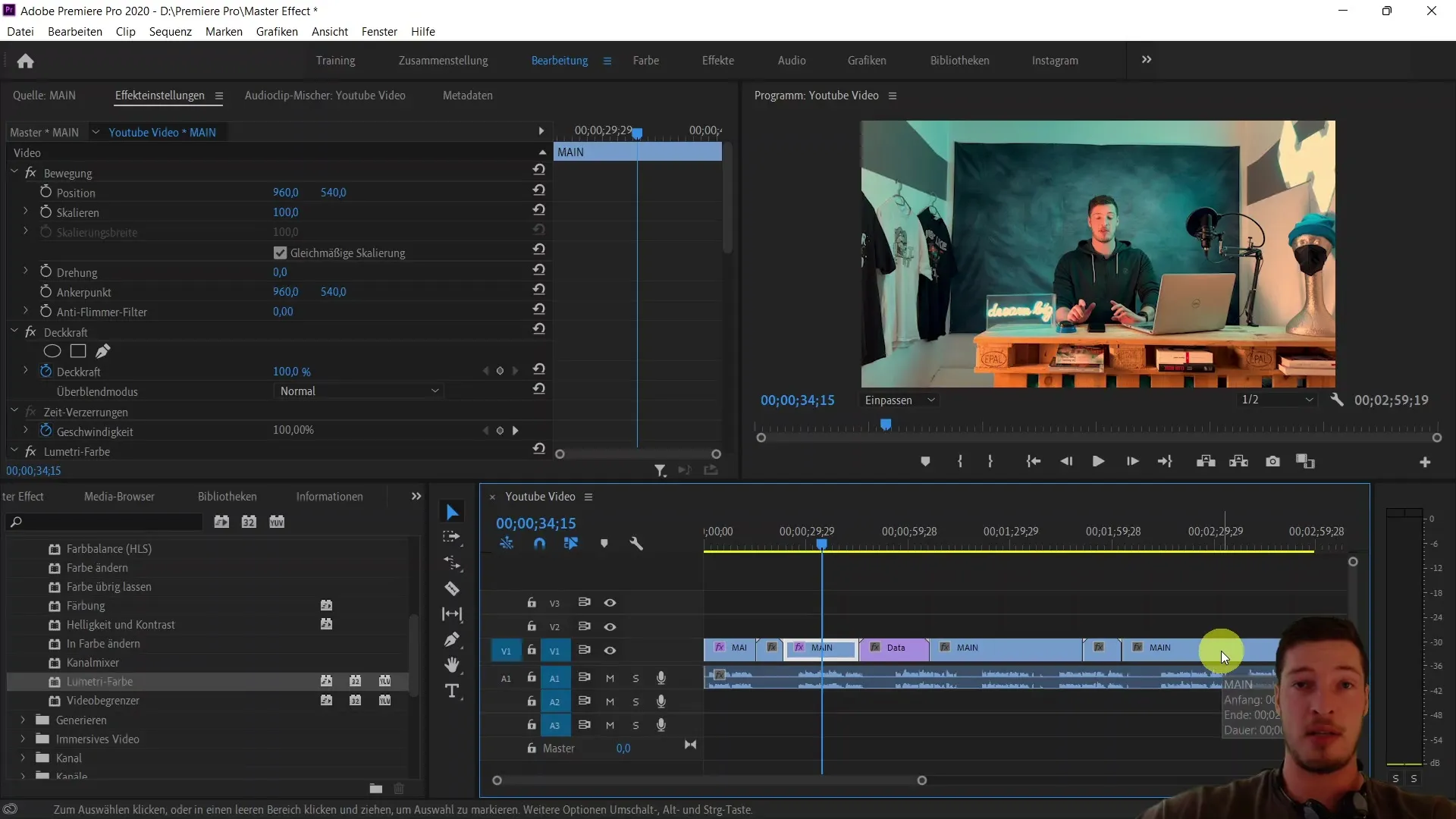Switch to the Farbe workspace
The height and width of the screenshot is (819, 1456).
point(646,61)
